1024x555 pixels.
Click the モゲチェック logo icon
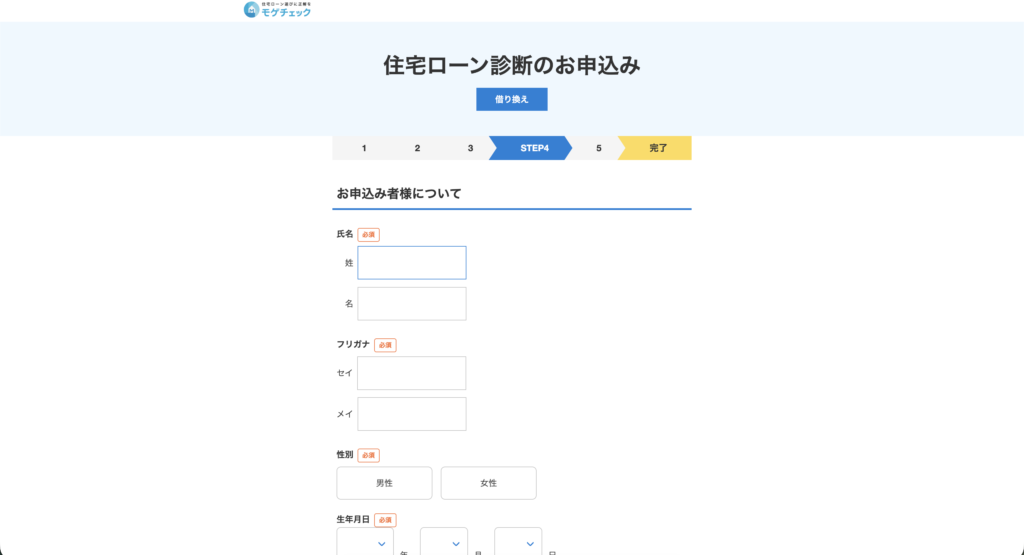coord(251,10)
